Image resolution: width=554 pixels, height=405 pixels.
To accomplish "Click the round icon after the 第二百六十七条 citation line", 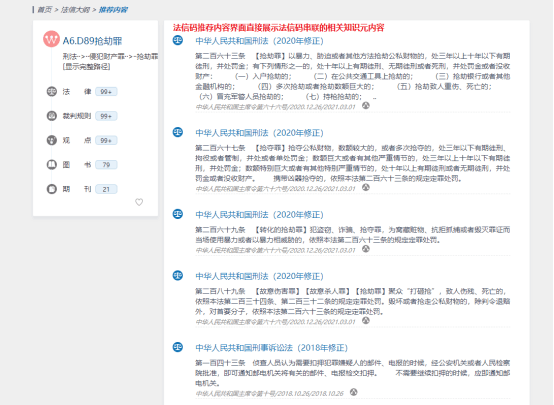I will tap(366, 187).
